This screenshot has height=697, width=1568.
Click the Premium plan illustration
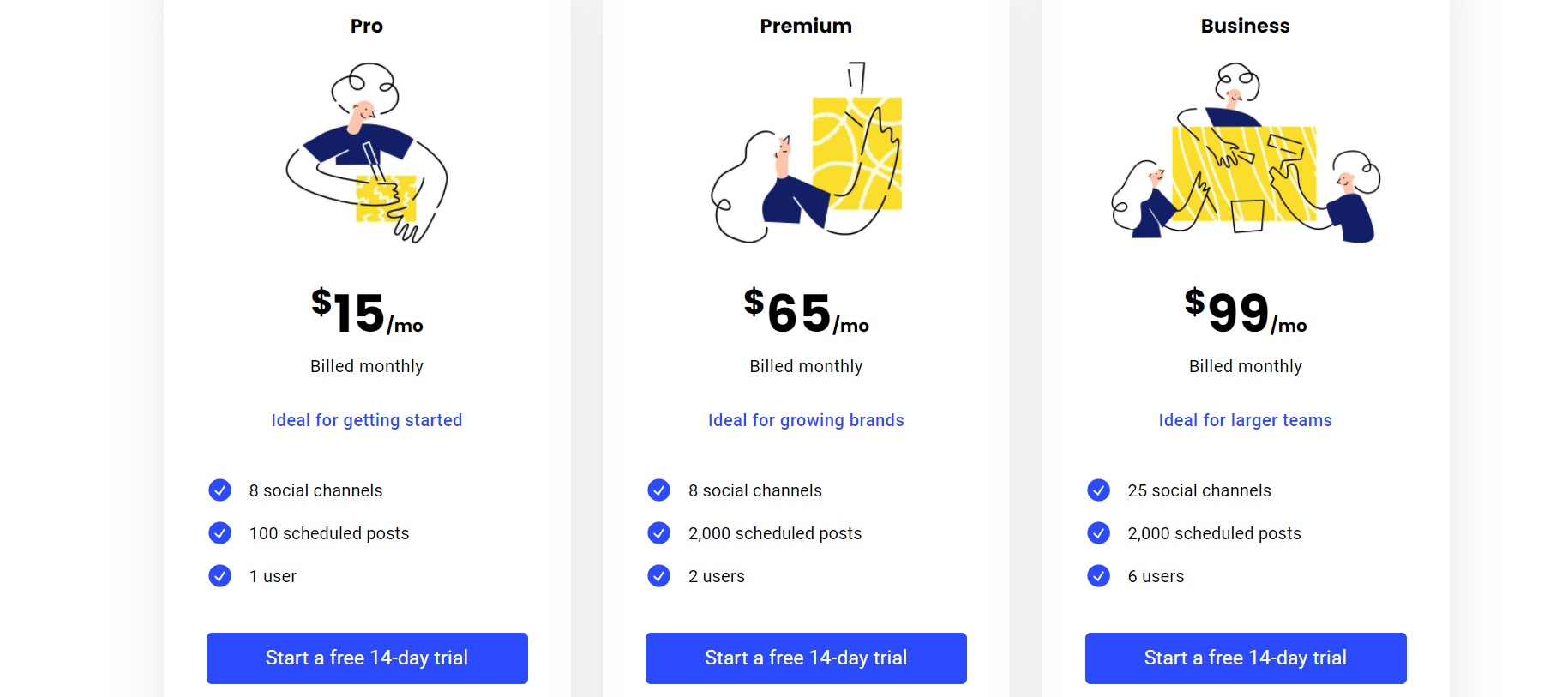pos(806,153)
